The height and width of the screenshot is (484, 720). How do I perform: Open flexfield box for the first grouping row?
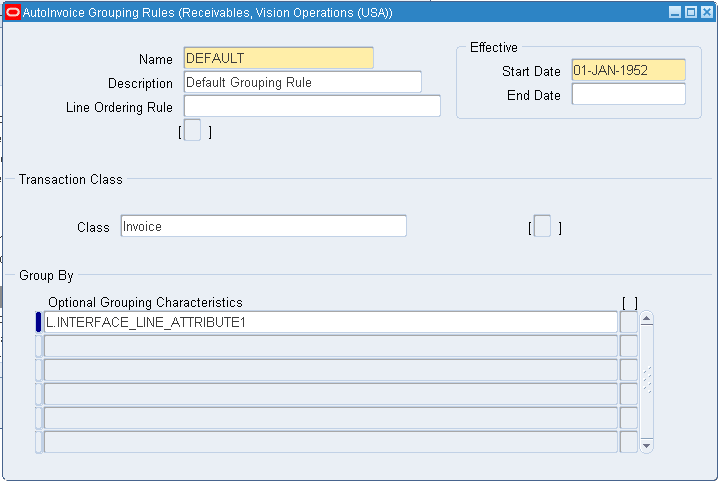628,322
